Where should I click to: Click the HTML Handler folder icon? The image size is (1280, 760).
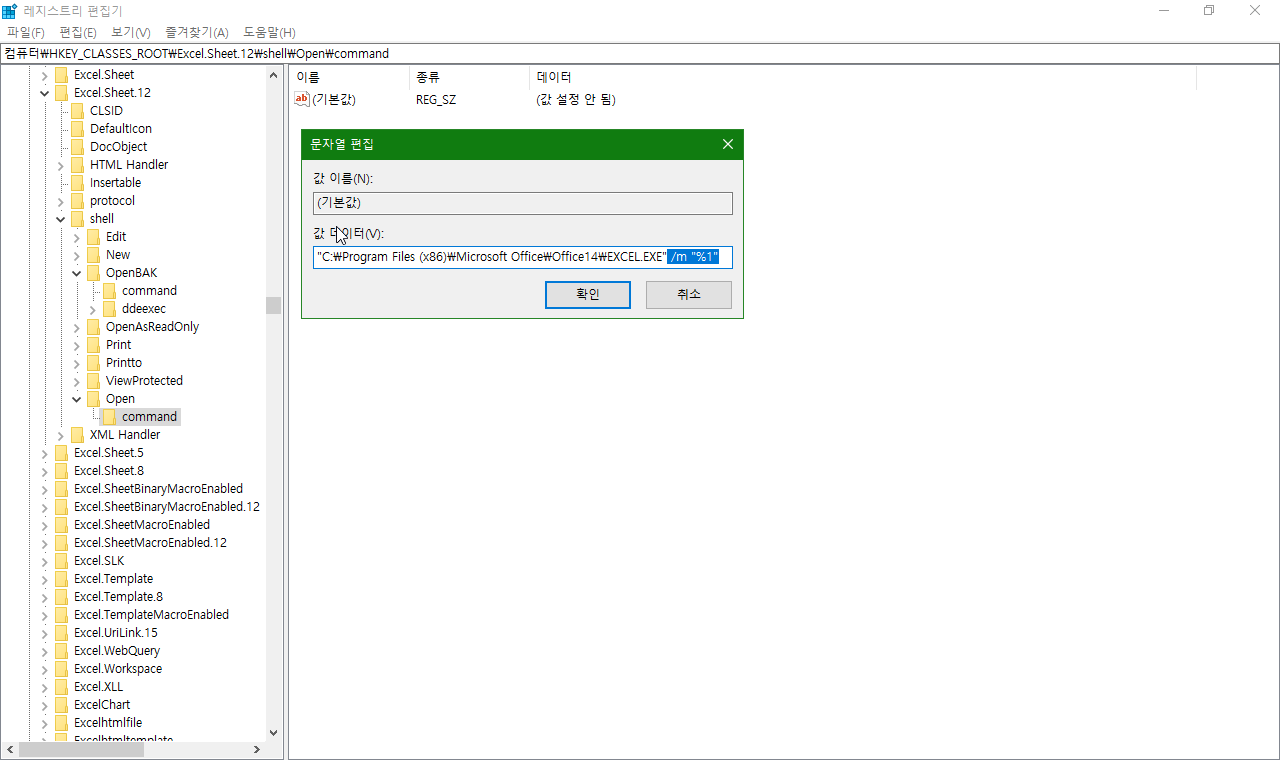78,165
